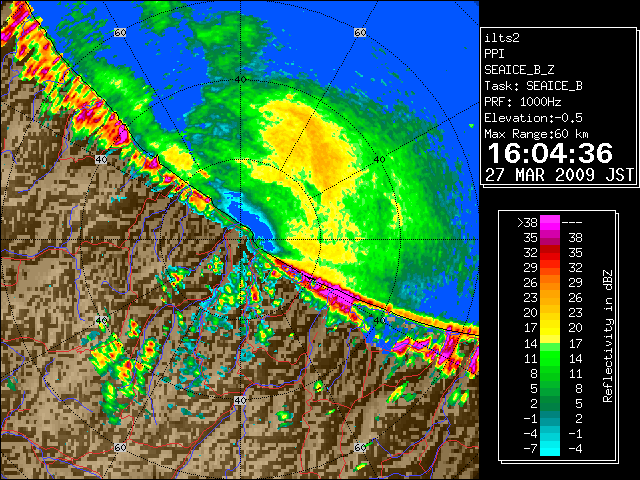Click the '-7' legend label
Image resolution: width=640 pixels, height=480 pixels.
coord(530,449)
